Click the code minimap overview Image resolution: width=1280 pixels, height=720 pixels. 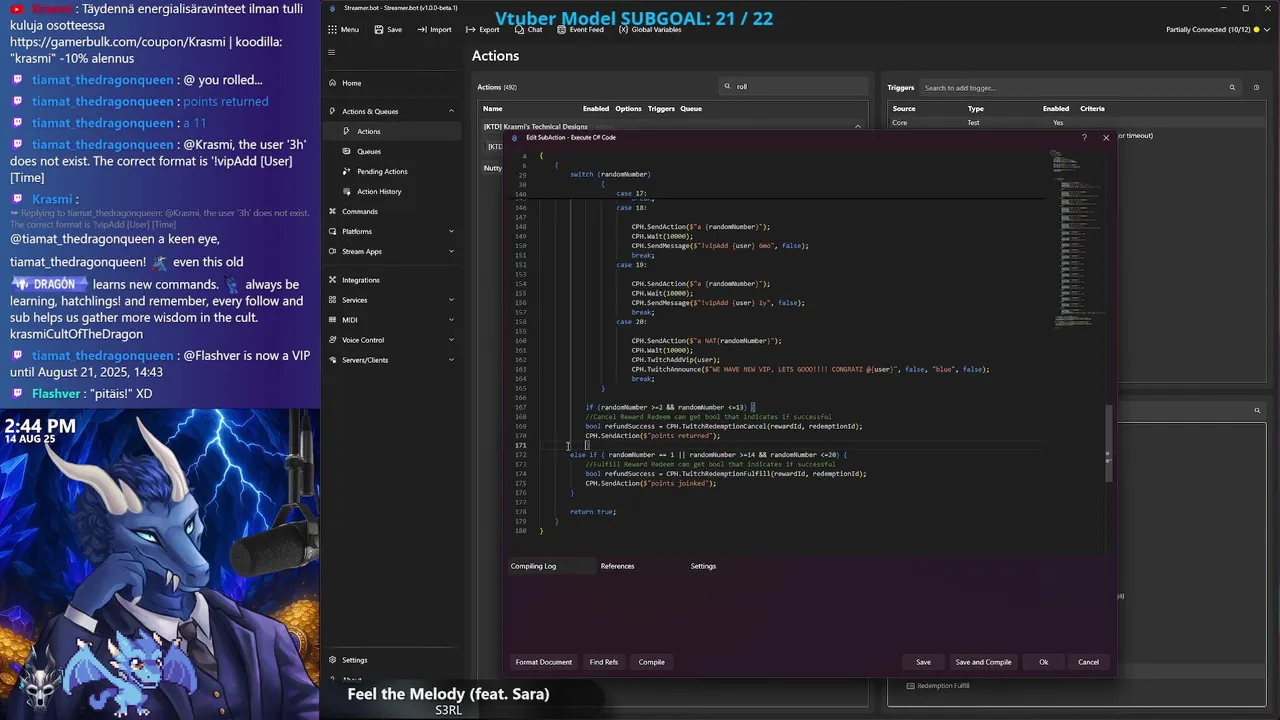(1075, 240)
